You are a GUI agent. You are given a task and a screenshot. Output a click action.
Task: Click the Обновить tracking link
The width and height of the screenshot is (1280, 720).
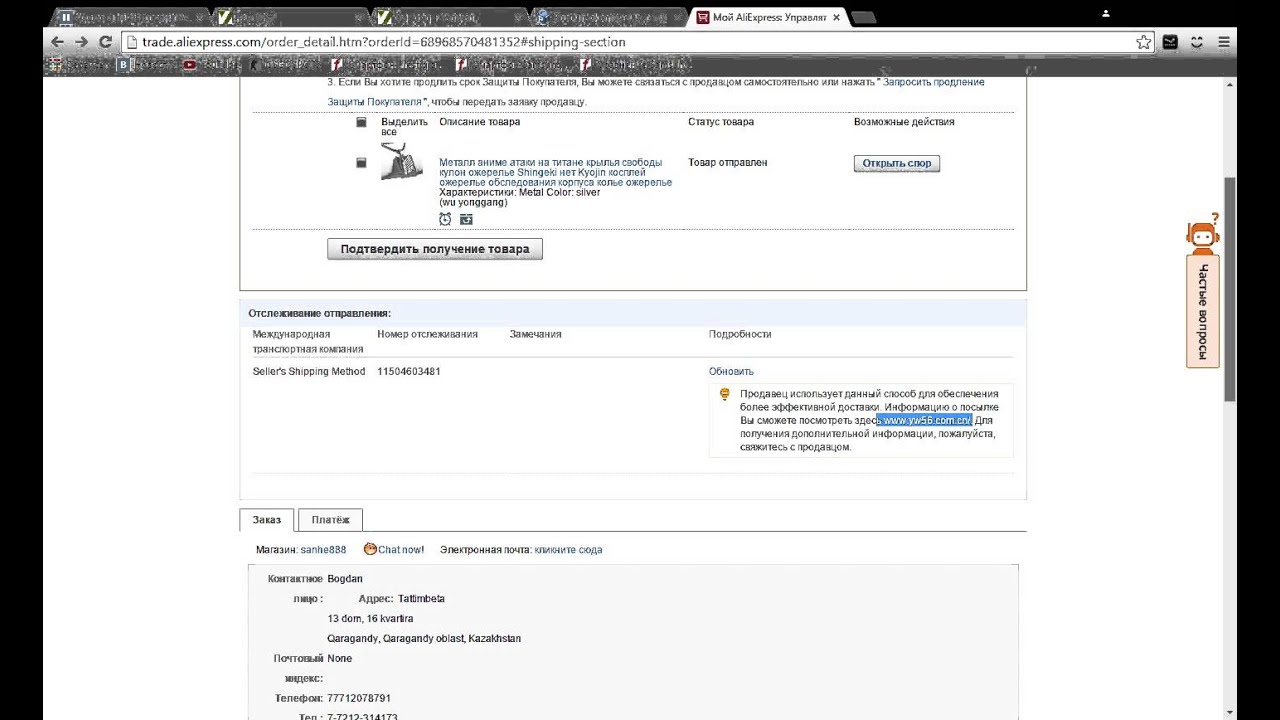(x=731, y=372)
